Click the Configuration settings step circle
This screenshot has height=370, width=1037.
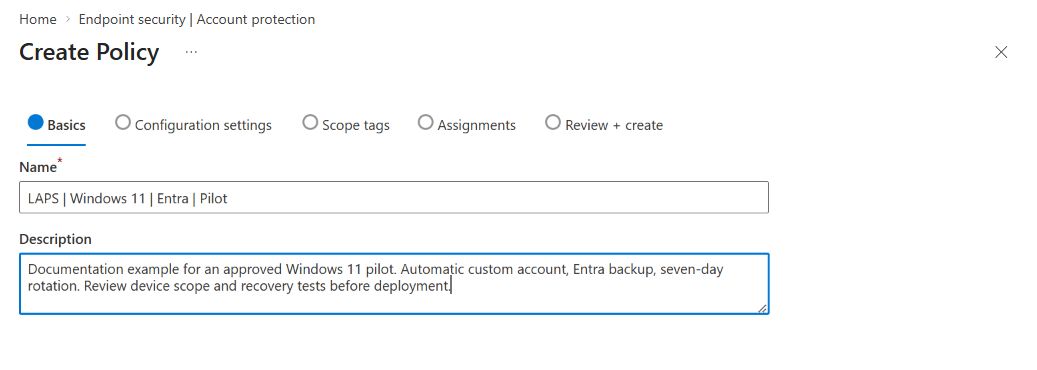click(122, 122)
